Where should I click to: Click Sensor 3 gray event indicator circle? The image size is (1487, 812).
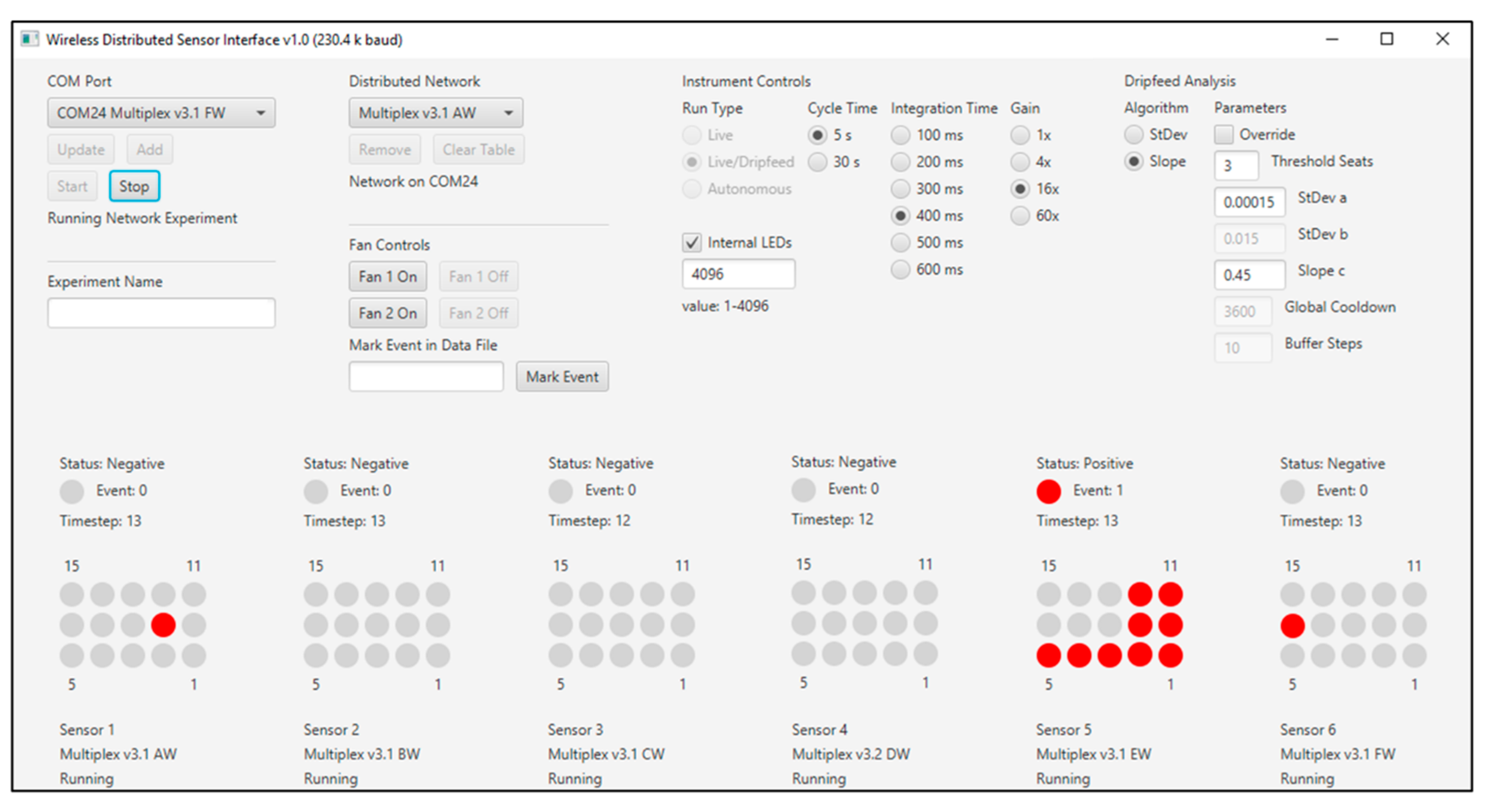click(560, 491)
